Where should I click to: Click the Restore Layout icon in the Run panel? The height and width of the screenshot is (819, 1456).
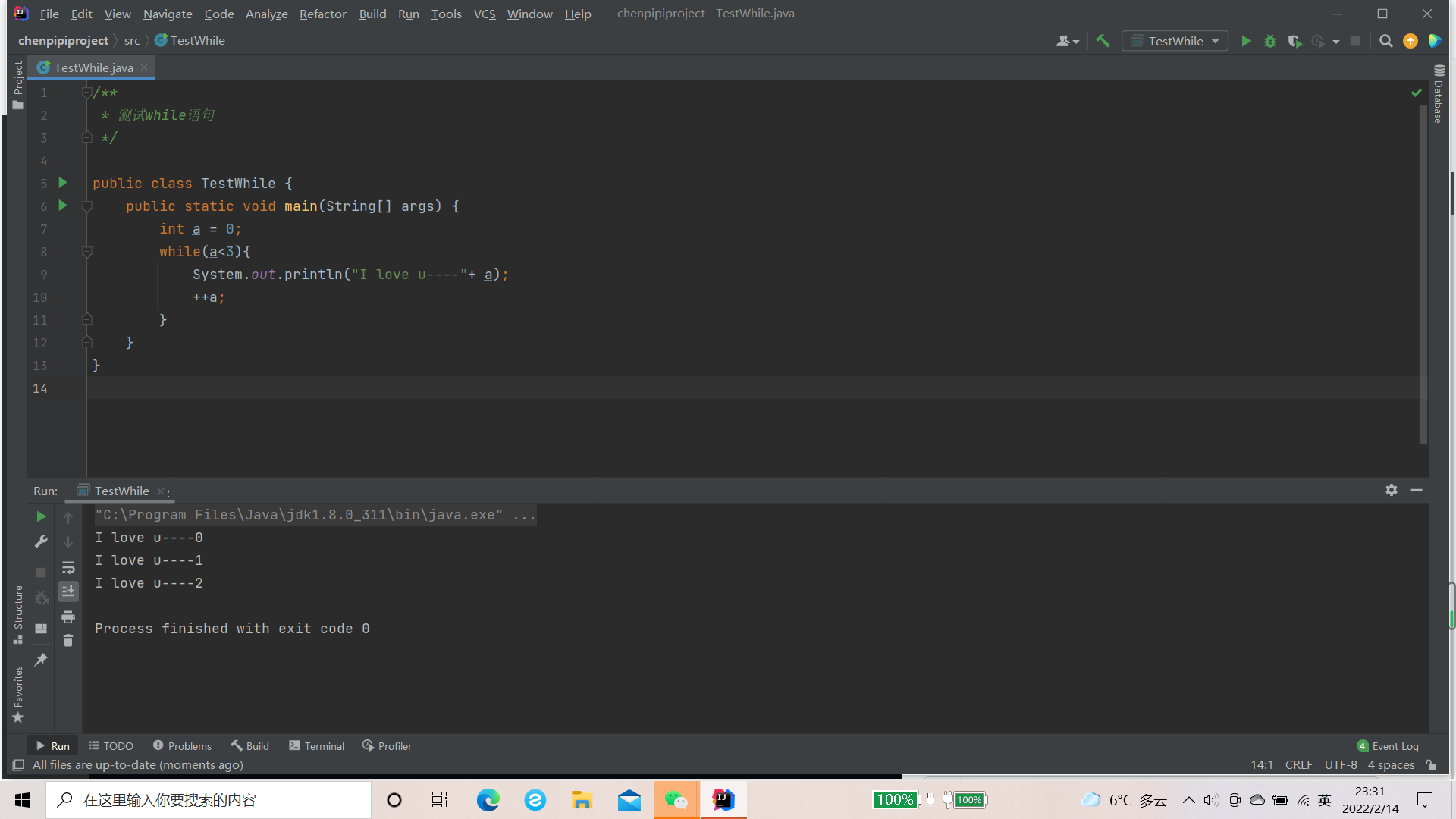41,629
